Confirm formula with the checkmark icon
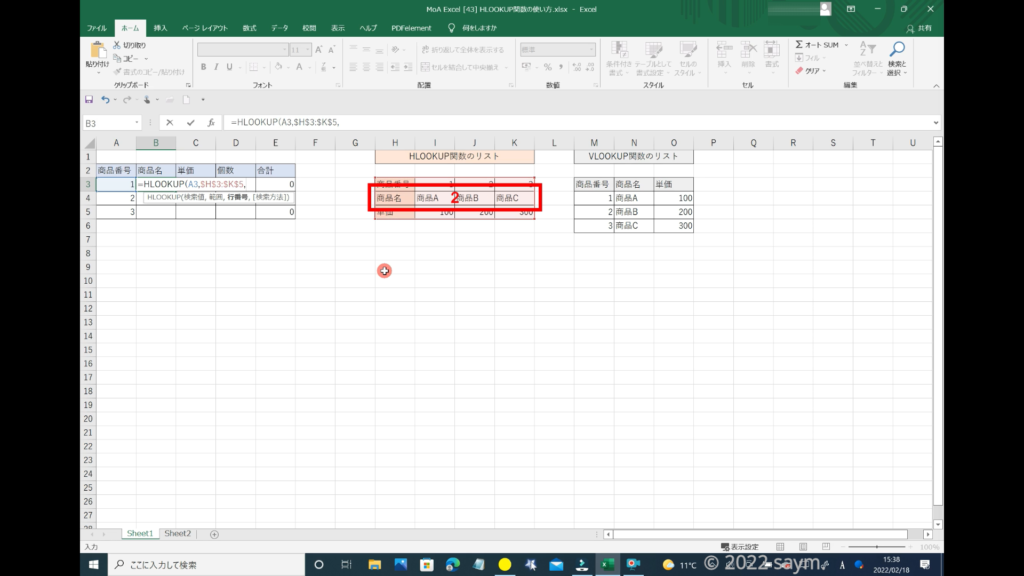 (x=190, y=122)
